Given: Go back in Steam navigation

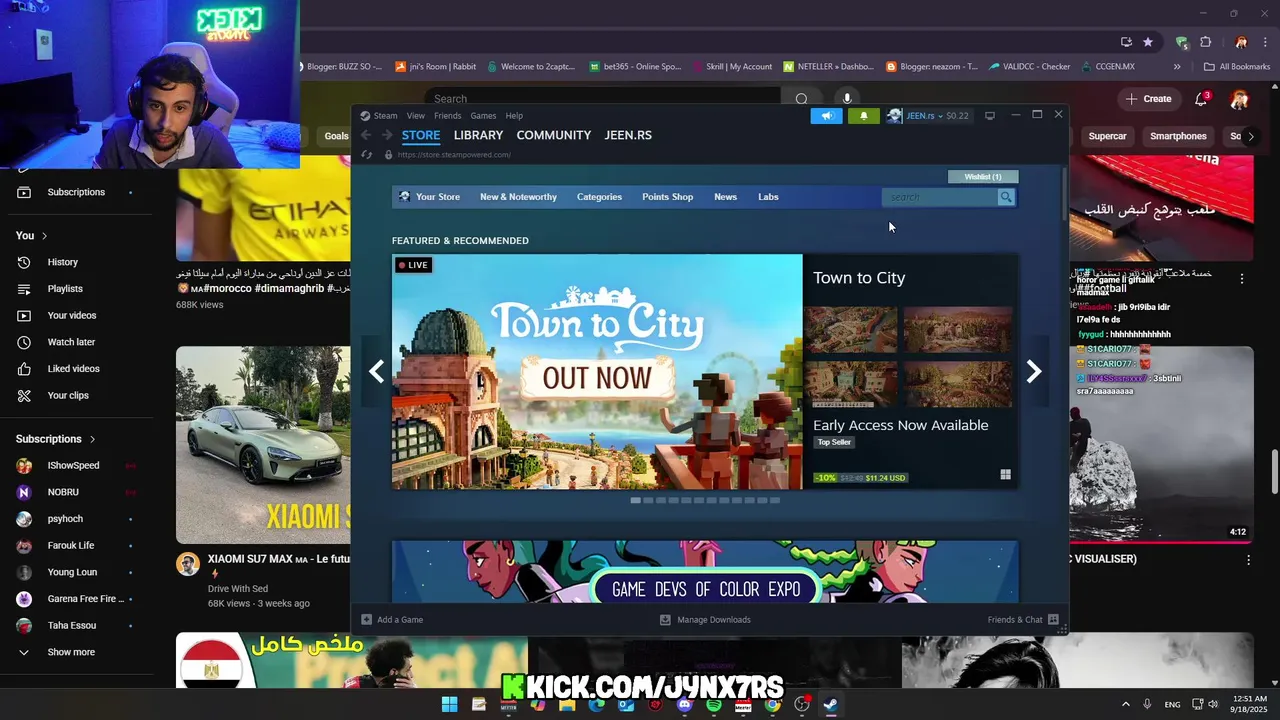Looking at the screenshot, I should pos(366,135).
